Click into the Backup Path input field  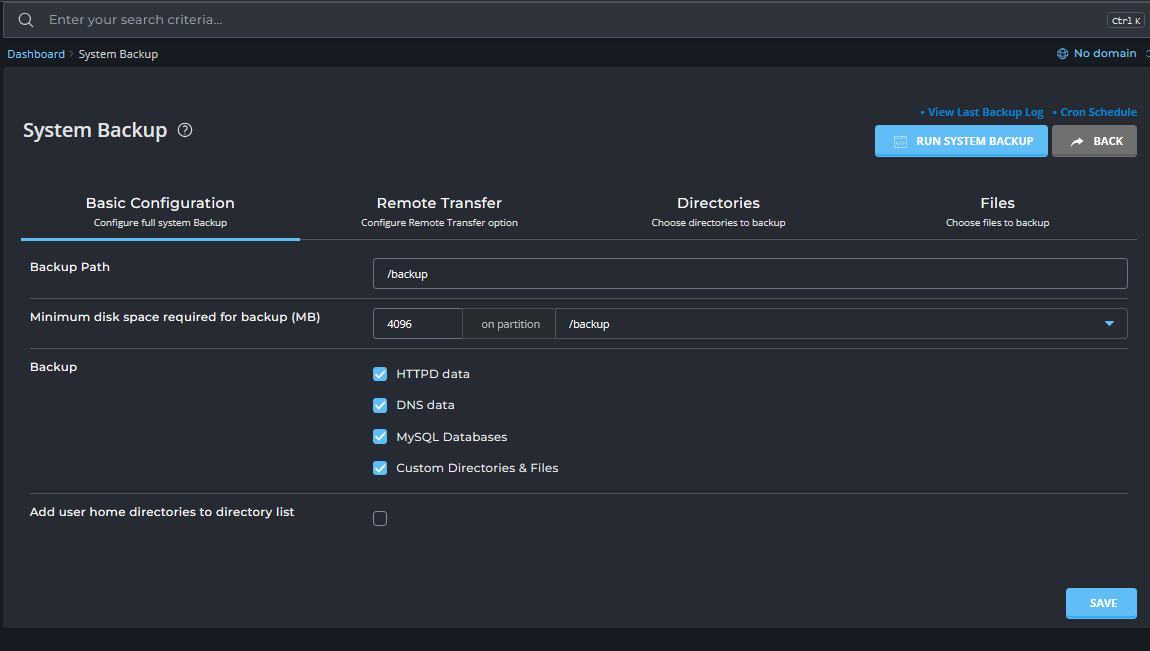tap(750, 274)
